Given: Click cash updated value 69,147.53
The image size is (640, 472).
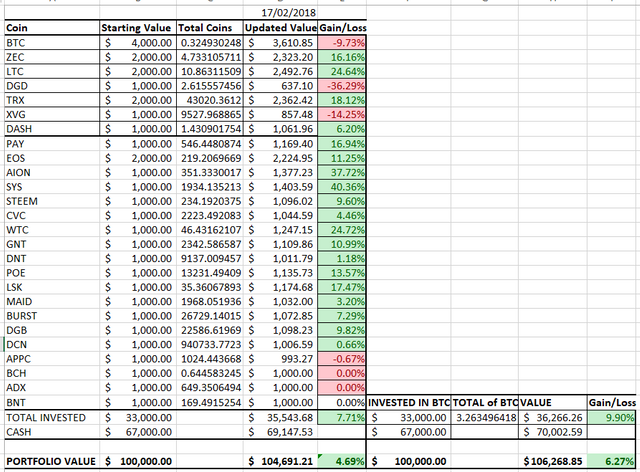Looking at the screenshot, I should [x=280, y=432].
